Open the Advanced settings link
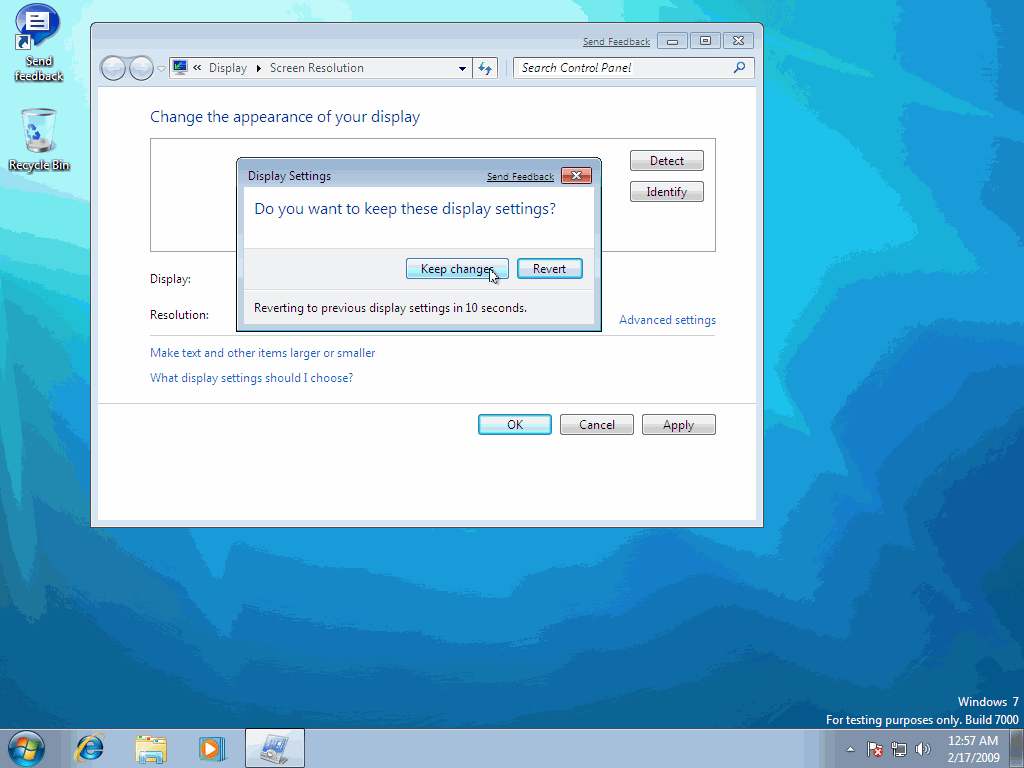 click(667, 319)
